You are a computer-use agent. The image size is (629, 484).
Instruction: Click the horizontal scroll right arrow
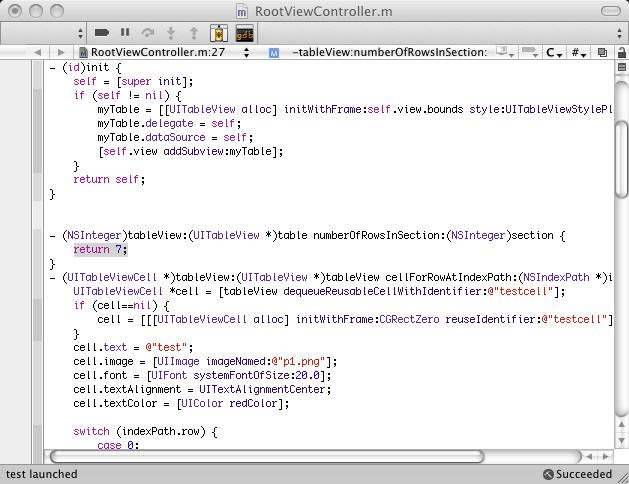pyautogui.click(x=605, y=457)
